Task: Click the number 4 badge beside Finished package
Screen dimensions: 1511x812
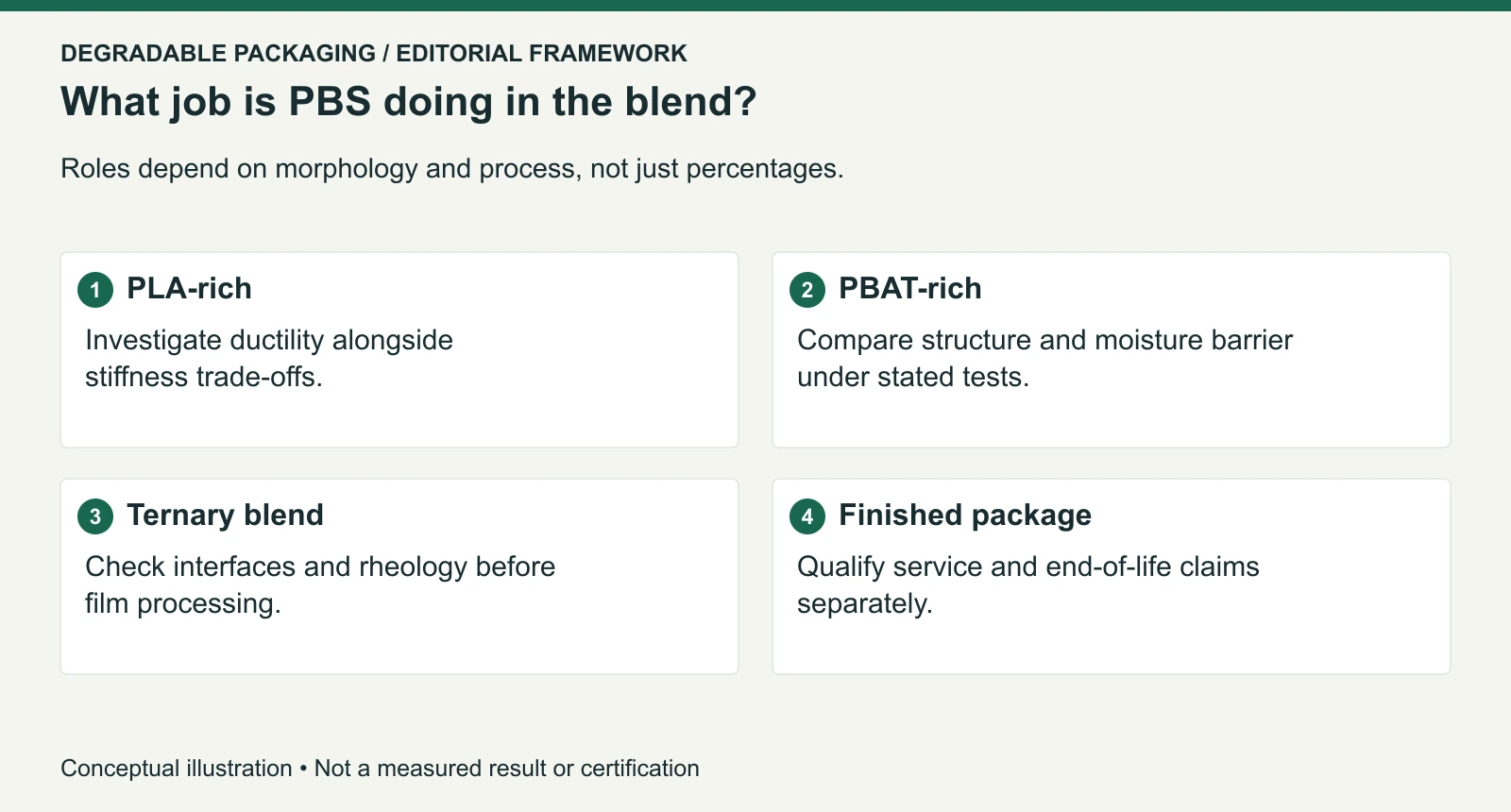Action: [x=807, y=516]
